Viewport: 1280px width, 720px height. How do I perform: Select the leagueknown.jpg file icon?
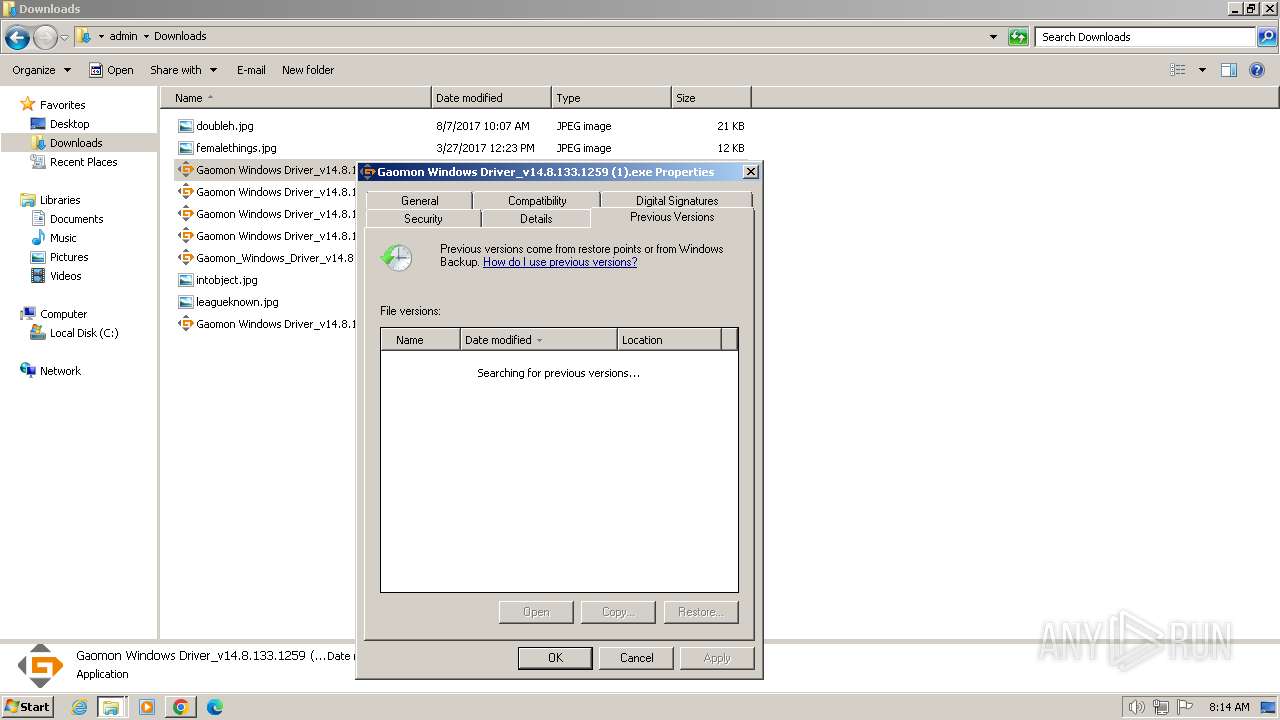click(185, 302)
